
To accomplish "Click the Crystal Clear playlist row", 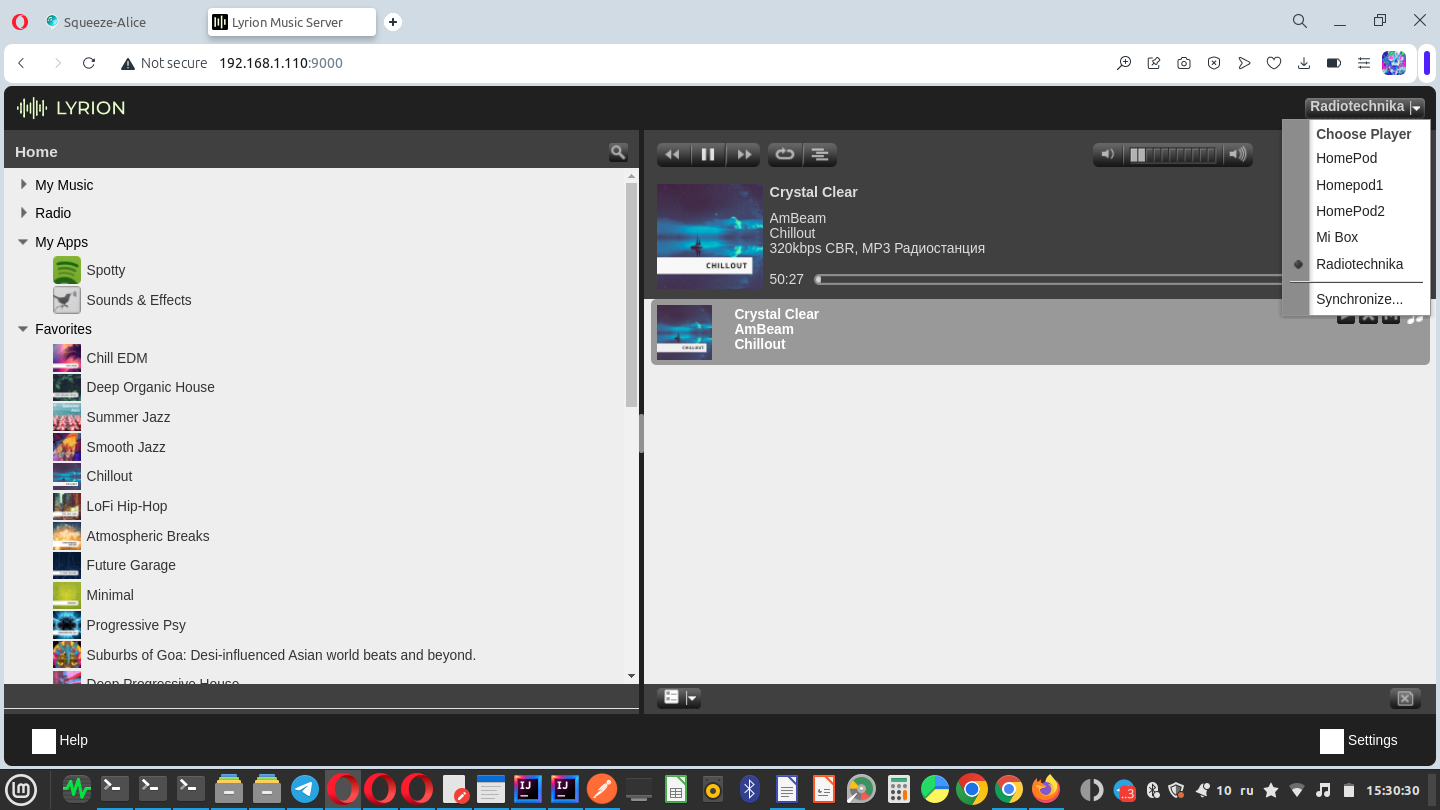I will coord(1040,332).
